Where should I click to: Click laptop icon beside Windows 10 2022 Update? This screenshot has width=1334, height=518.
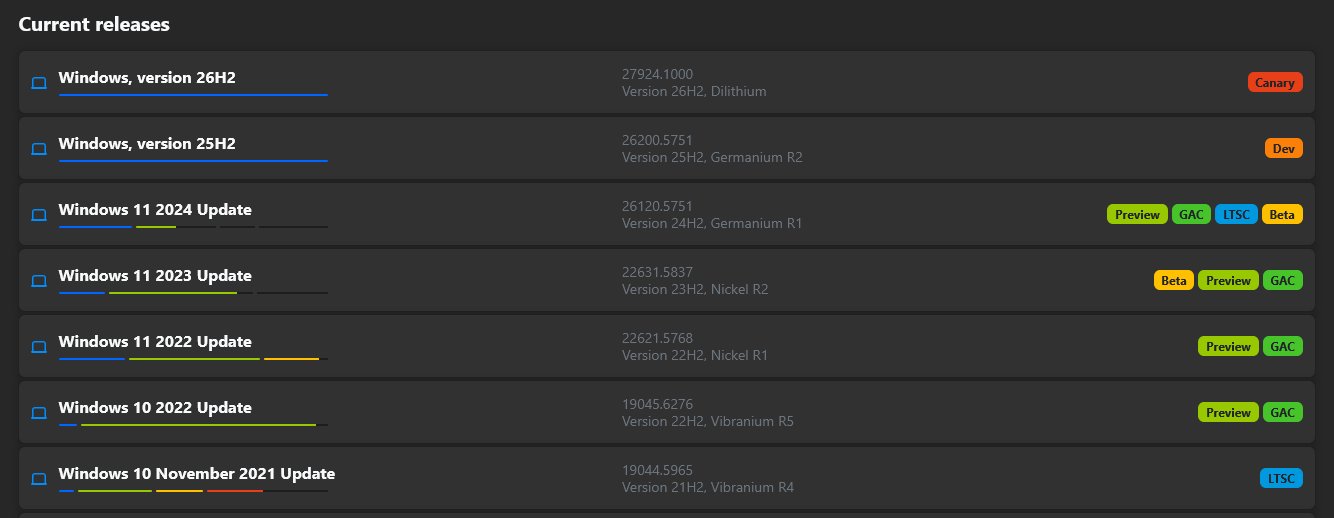click(x=39, y=413)
